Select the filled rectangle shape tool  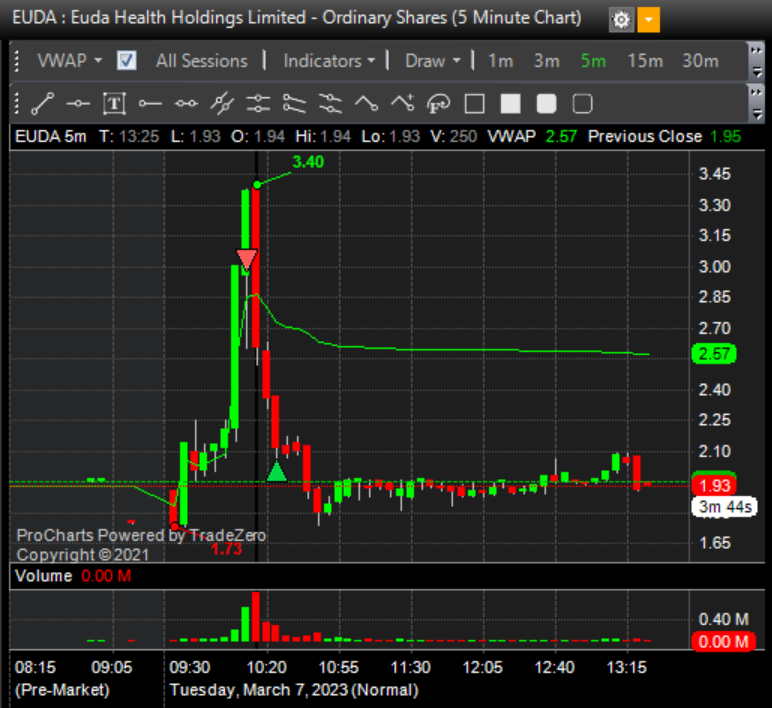point(511,103)
